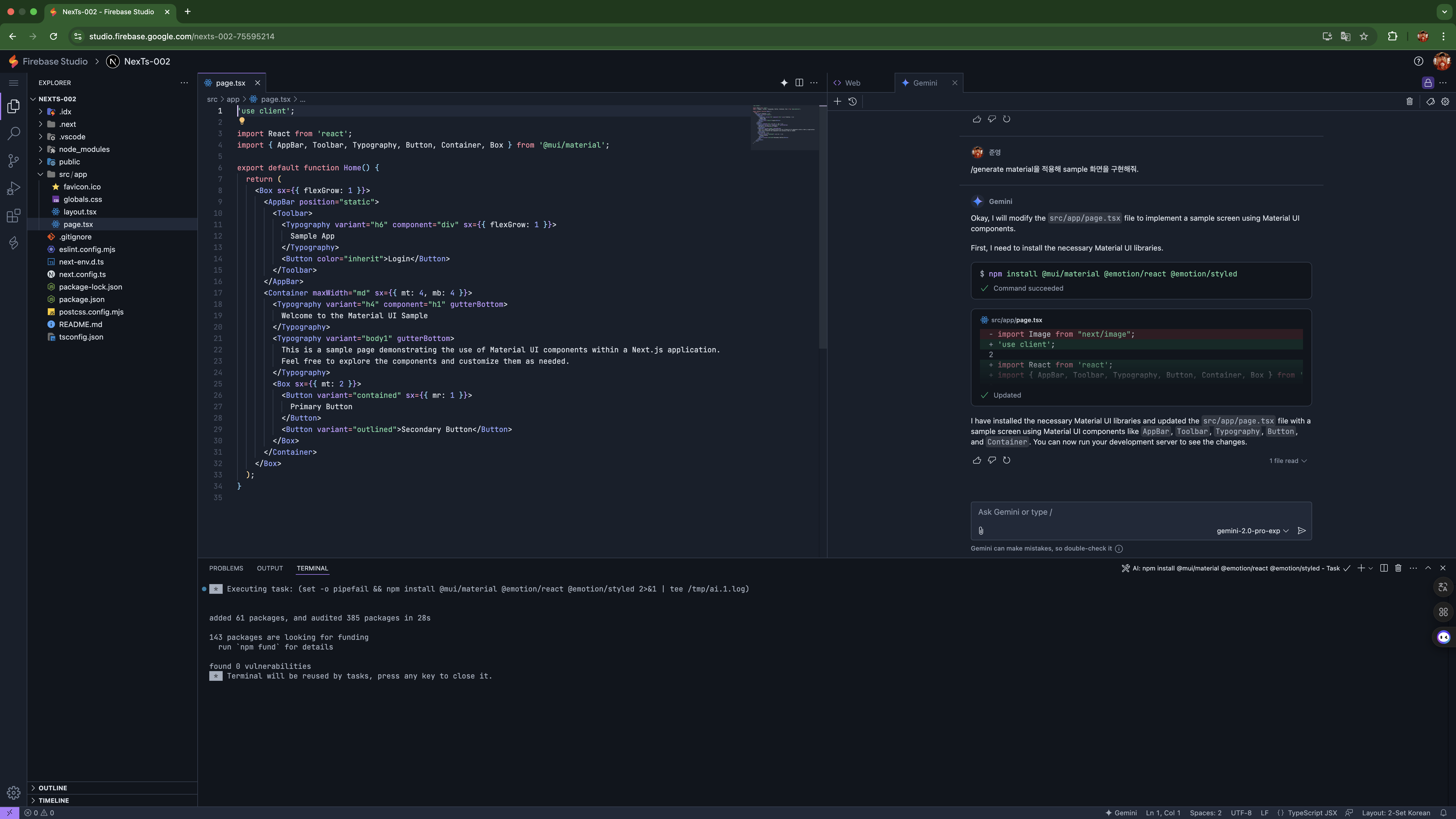Open Run and Debug view
The height and width of the screenshot is (819, 1456).
coord(14,188)
